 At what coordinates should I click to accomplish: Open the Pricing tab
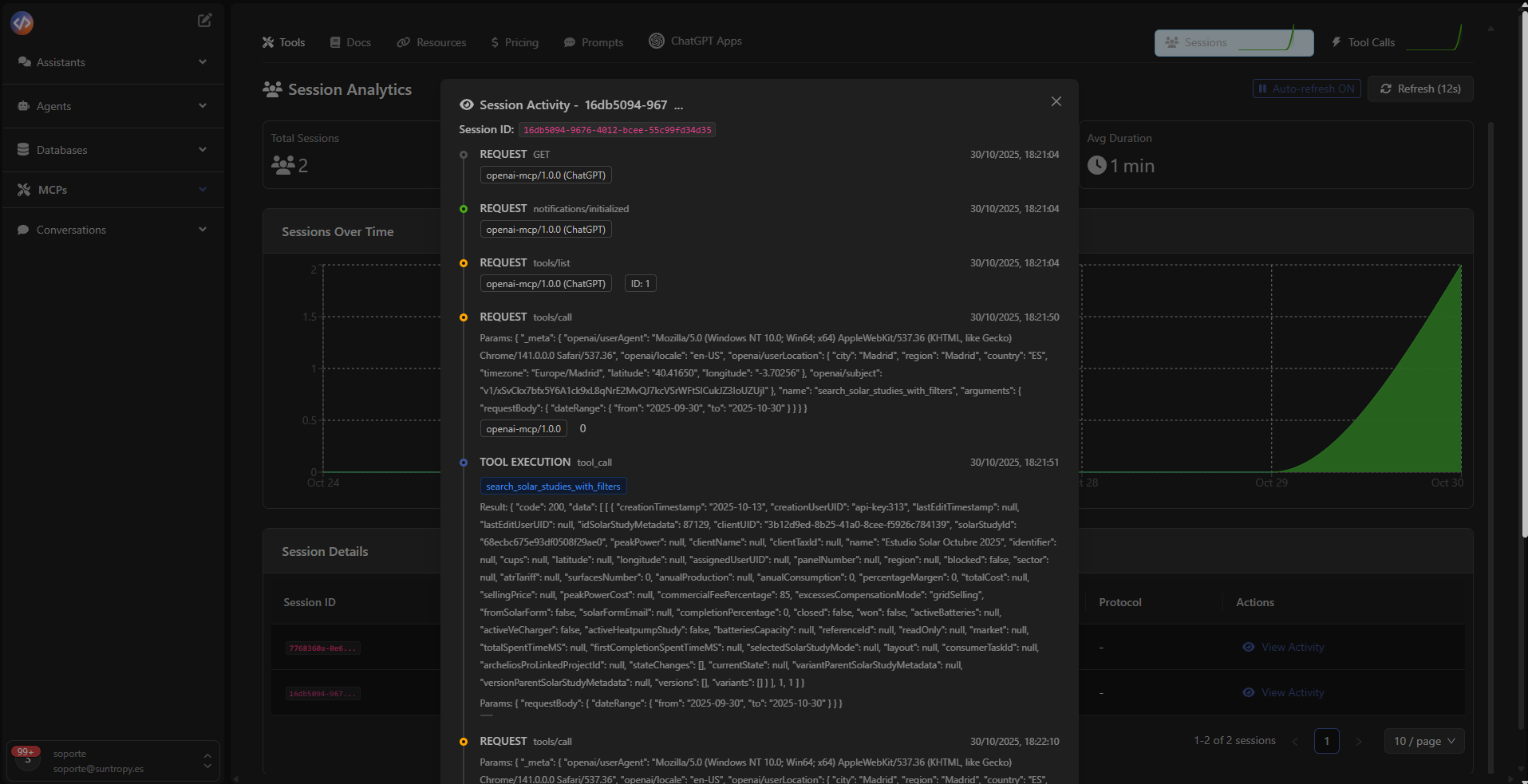pyautogui.click(x=515, y=42)
